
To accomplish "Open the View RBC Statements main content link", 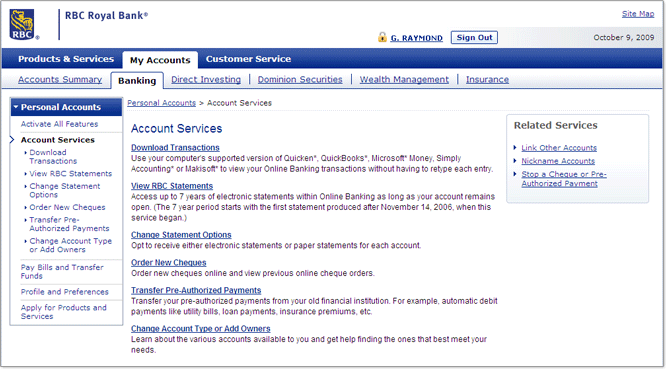I will [172, 186].
